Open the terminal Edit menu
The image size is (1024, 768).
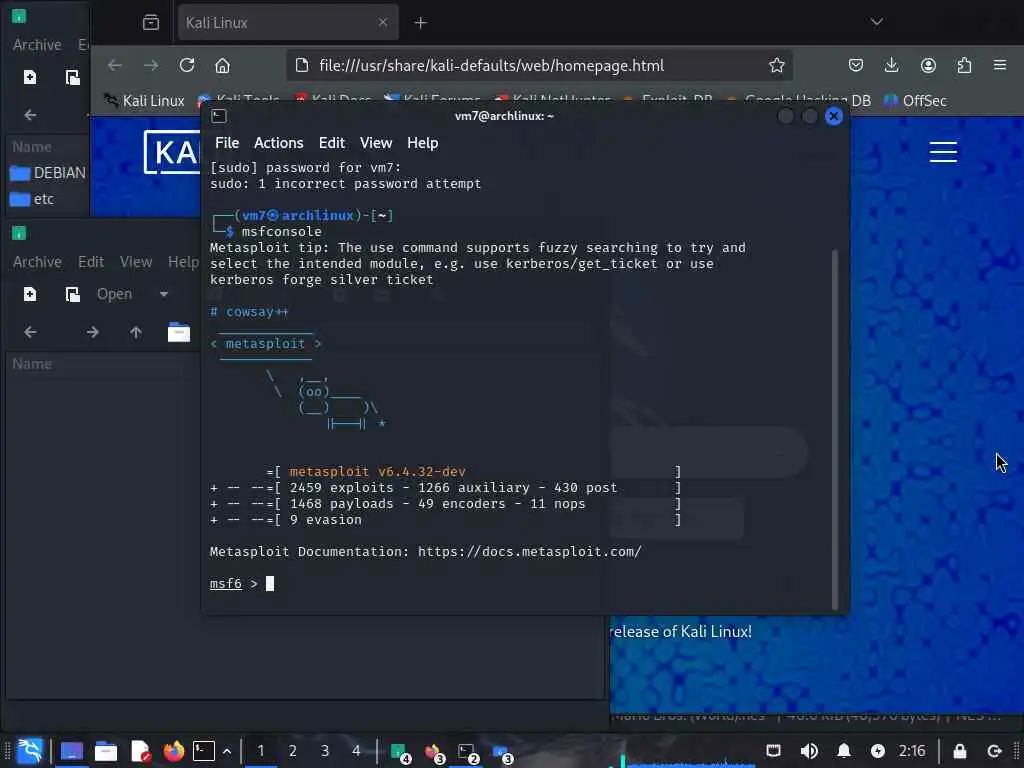click(x=332, y=143)
